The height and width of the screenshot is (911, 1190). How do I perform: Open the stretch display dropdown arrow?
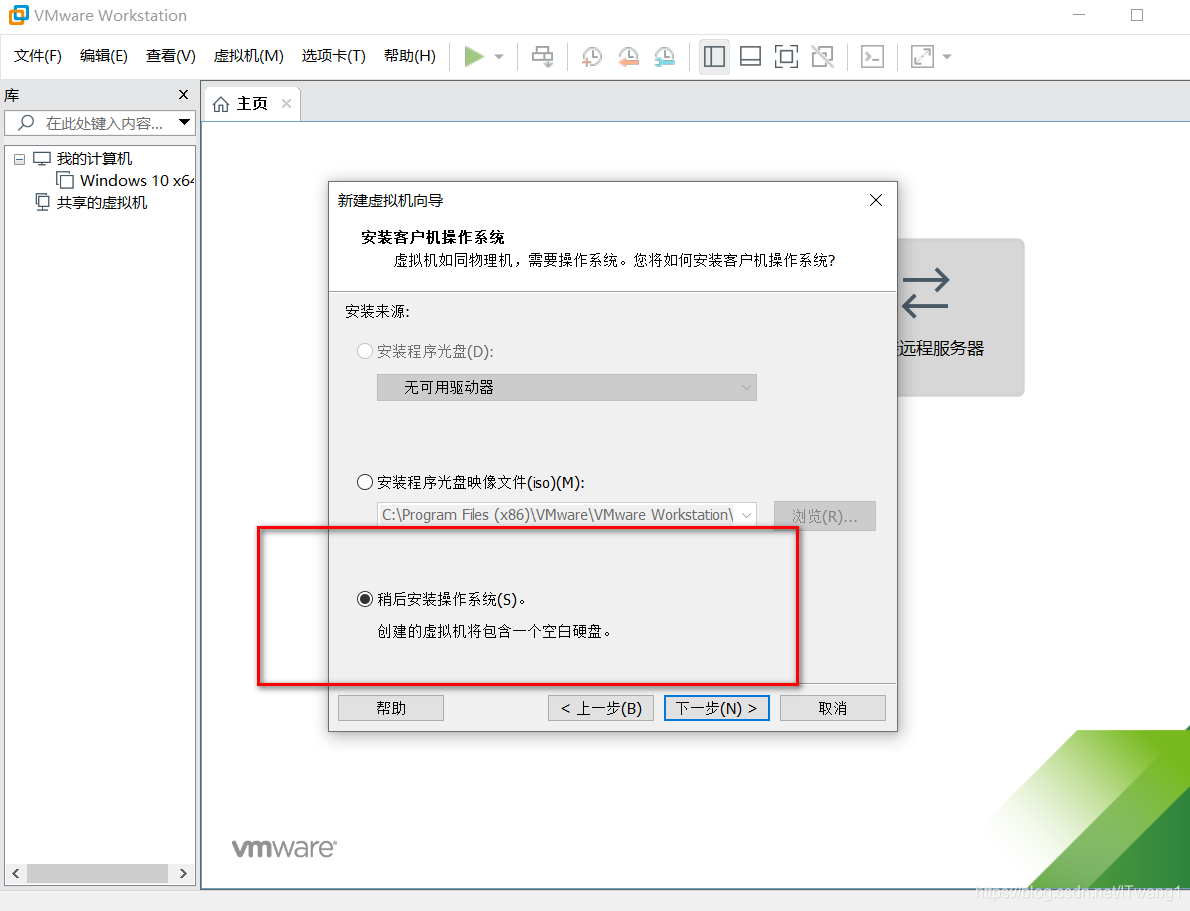(946, 57)
